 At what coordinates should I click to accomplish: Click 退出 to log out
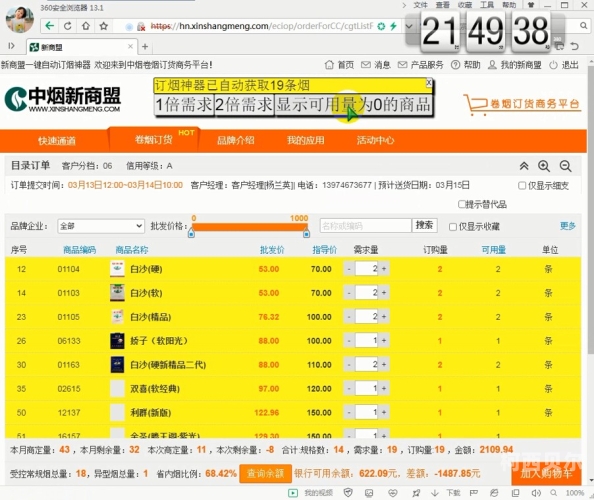(x=564, y=65)
